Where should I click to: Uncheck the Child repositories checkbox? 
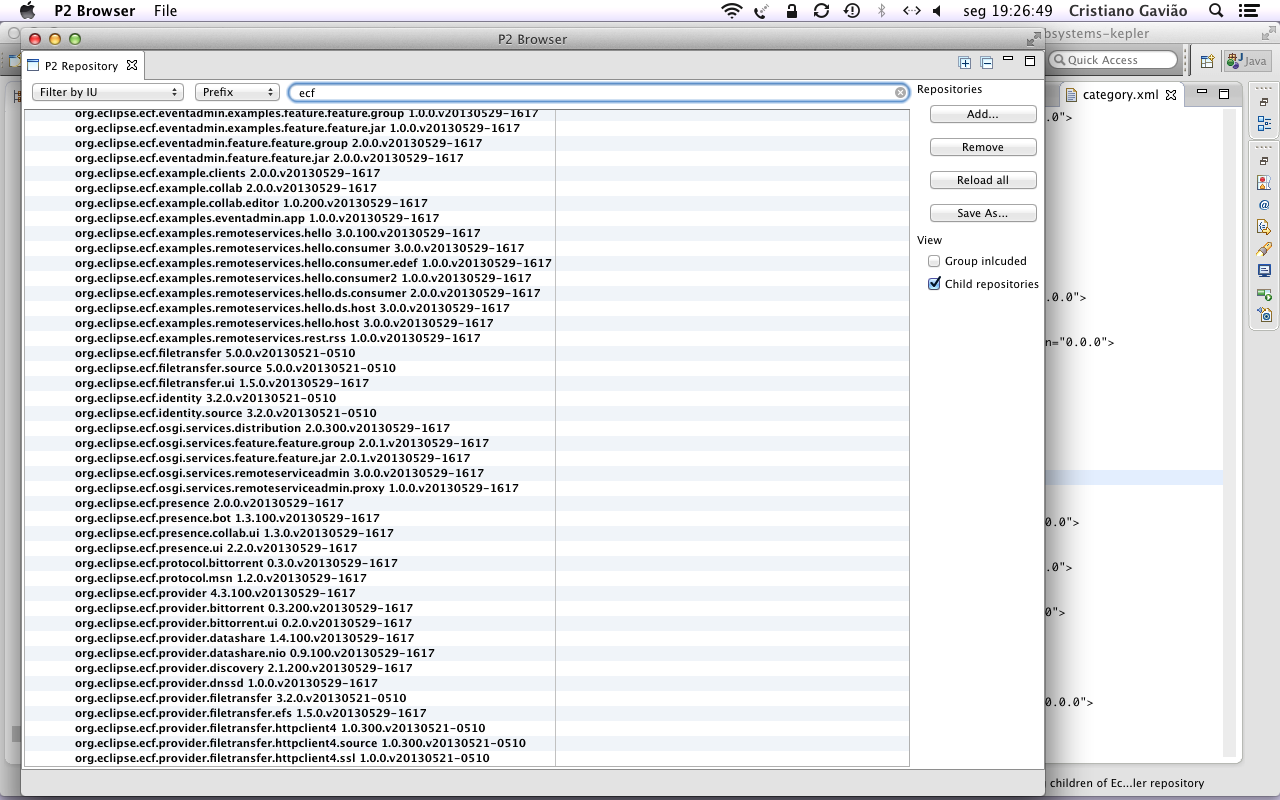(x=934, y=284)
